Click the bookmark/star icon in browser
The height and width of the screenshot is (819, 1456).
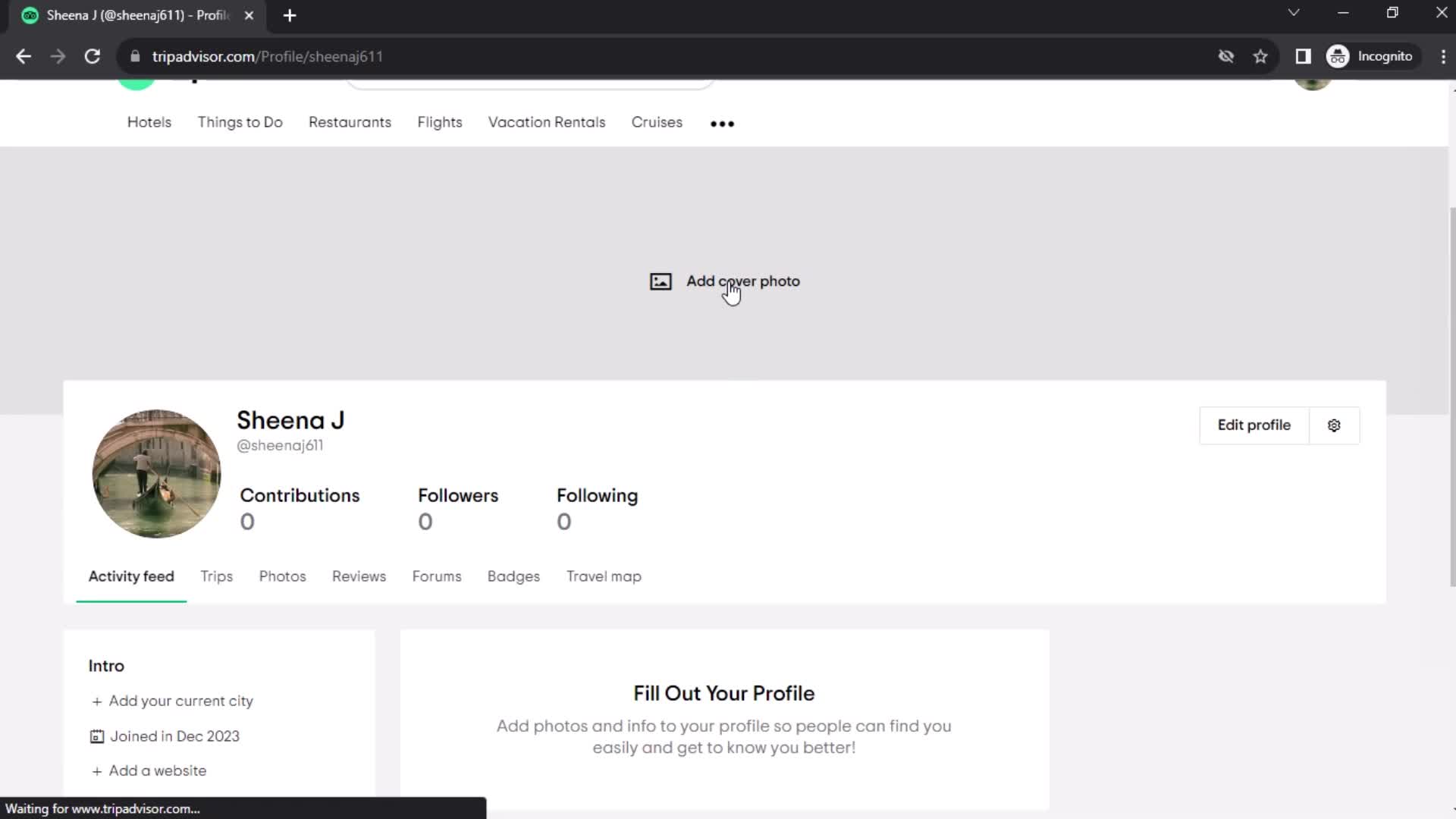click(x=1262, y=56)
